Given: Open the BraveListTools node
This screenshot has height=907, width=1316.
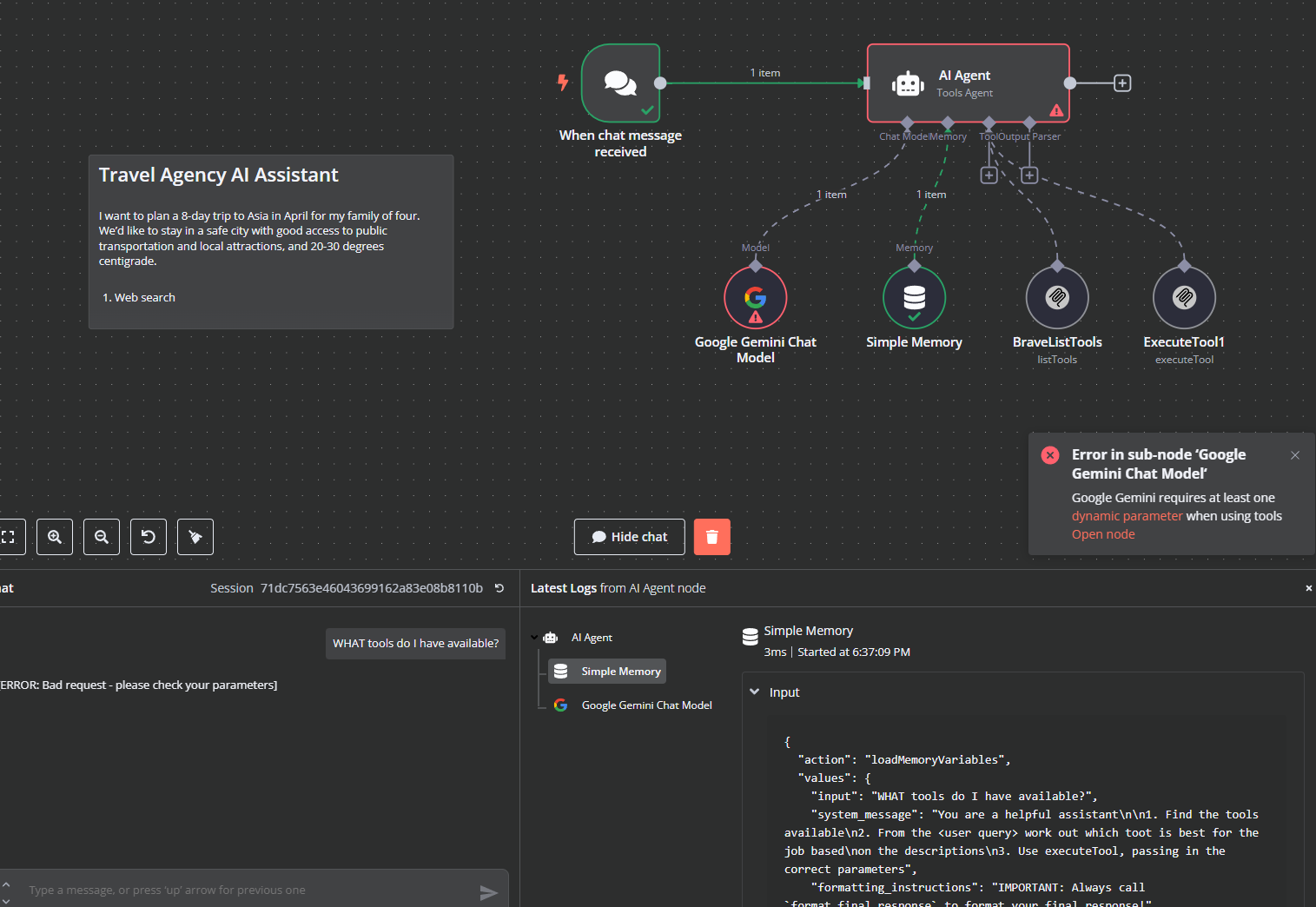Looking at the screenshot, I should pos(1057,297).
